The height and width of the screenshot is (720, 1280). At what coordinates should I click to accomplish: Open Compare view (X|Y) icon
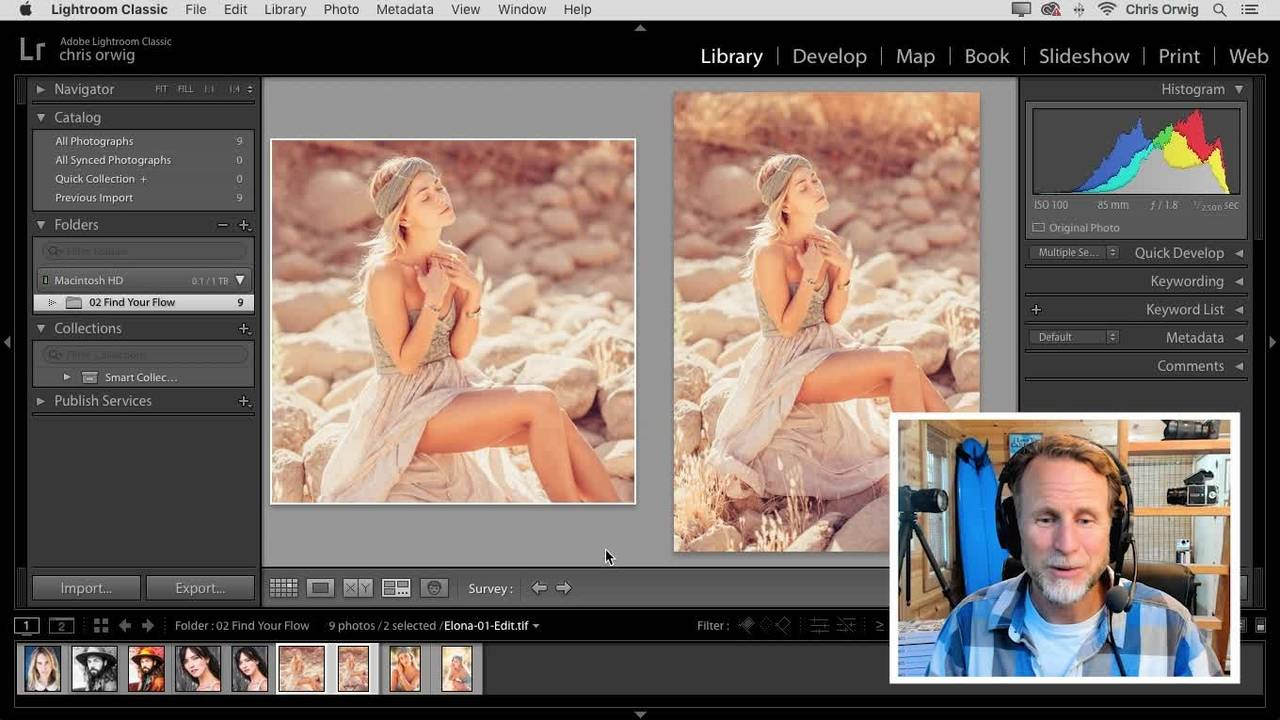coord(358,588)
